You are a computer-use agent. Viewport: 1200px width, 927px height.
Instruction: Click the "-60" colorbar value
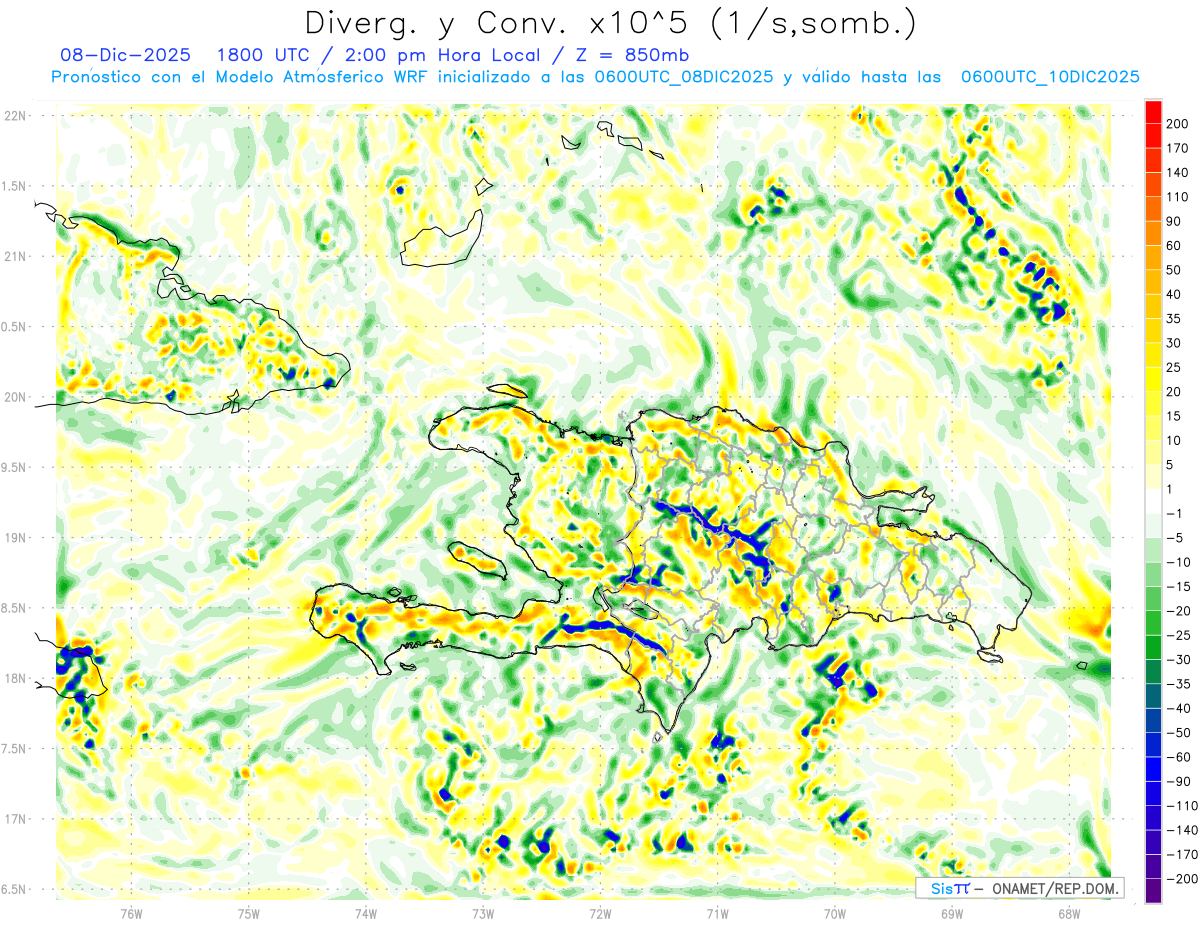(1180, 757)
